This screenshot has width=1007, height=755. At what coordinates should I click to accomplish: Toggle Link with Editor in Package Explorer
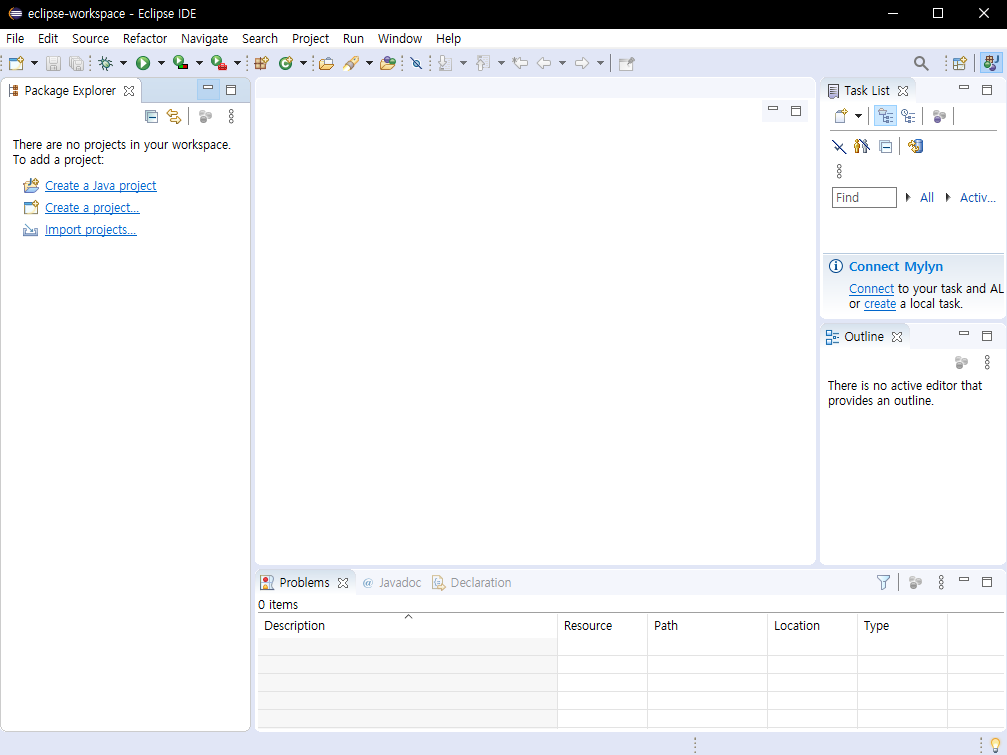174,116
